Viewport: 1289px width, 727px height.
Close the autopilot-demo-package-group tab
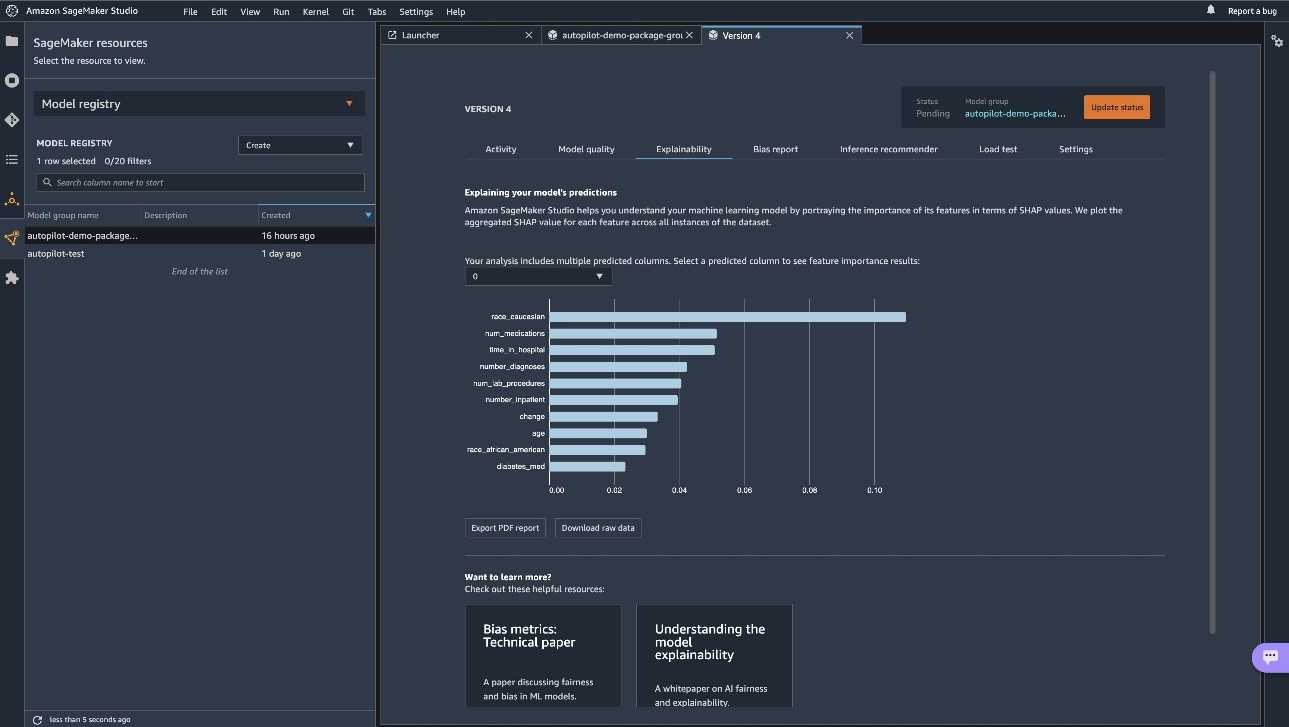point(689,35)
